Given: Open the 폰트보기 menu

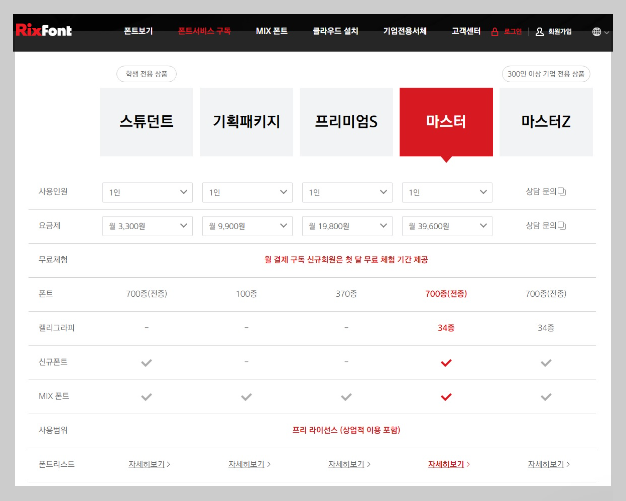Looking at the screenshot, I should (x=138, y=31).
